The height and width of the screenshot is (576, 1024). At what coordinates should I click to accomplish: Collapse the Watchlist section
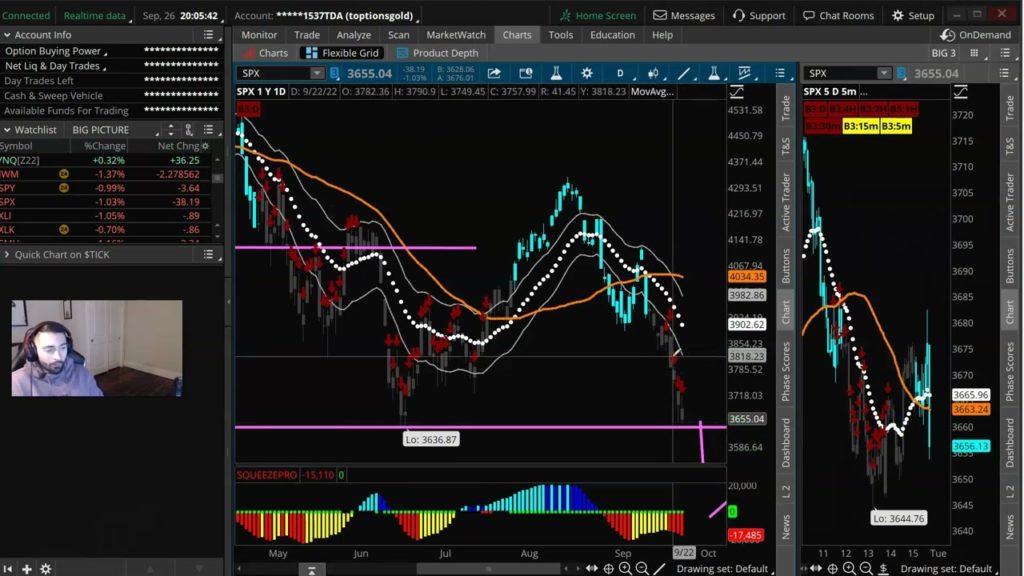coord(7,129)
